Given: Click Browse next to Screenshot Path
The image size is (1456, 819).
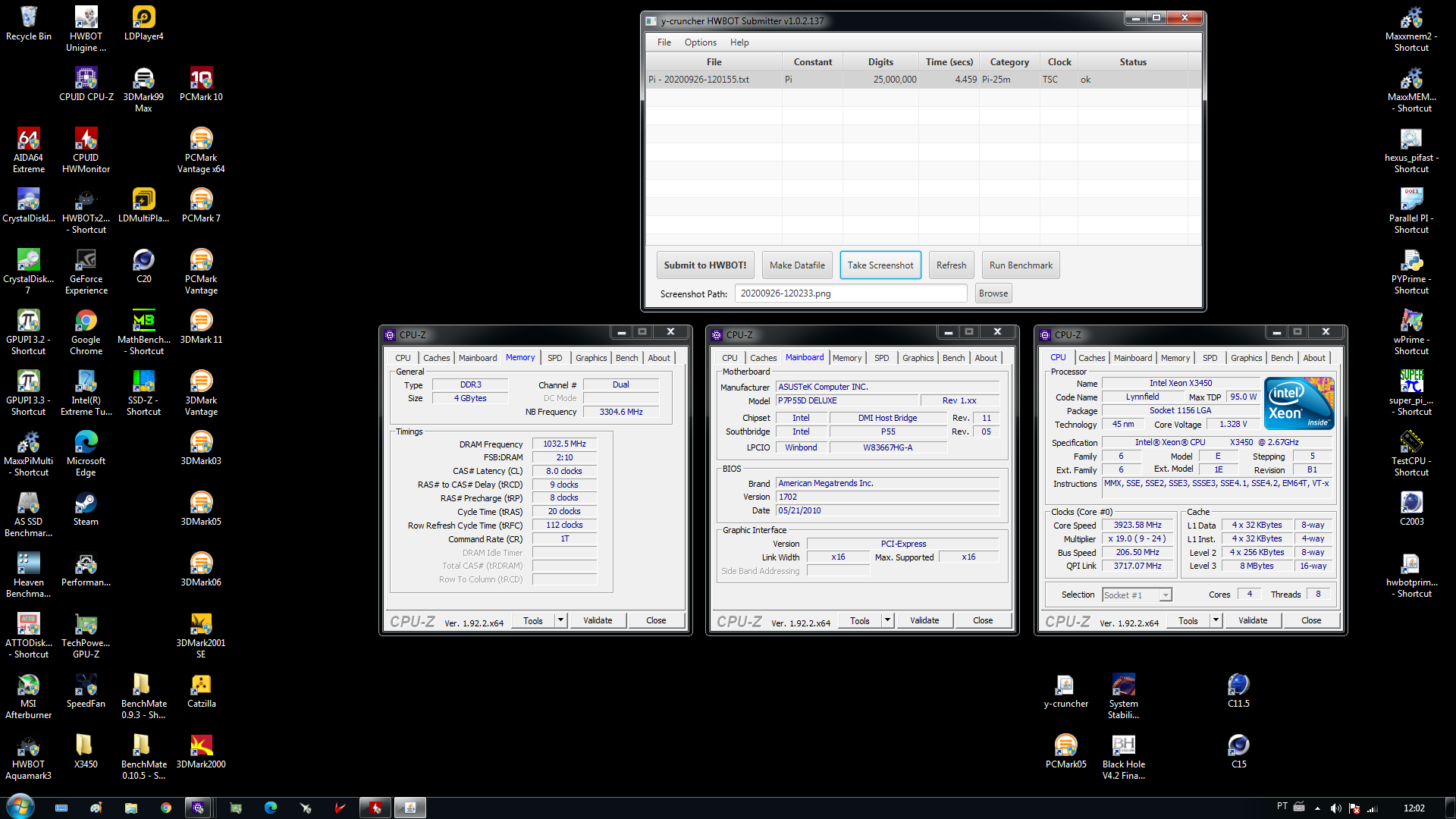Looking at the screenshot, I should click(x=993, y=293).
